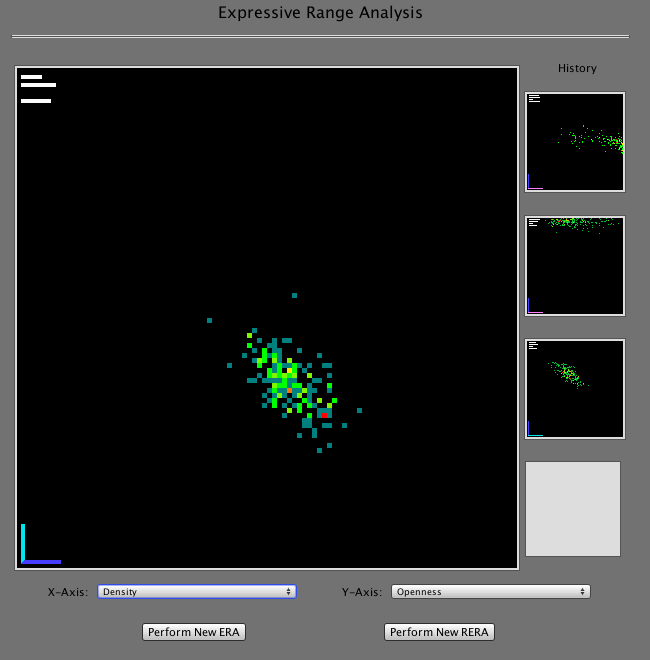
Task: Click the white bars legend in main plot
Action: (x=38, y=89)
